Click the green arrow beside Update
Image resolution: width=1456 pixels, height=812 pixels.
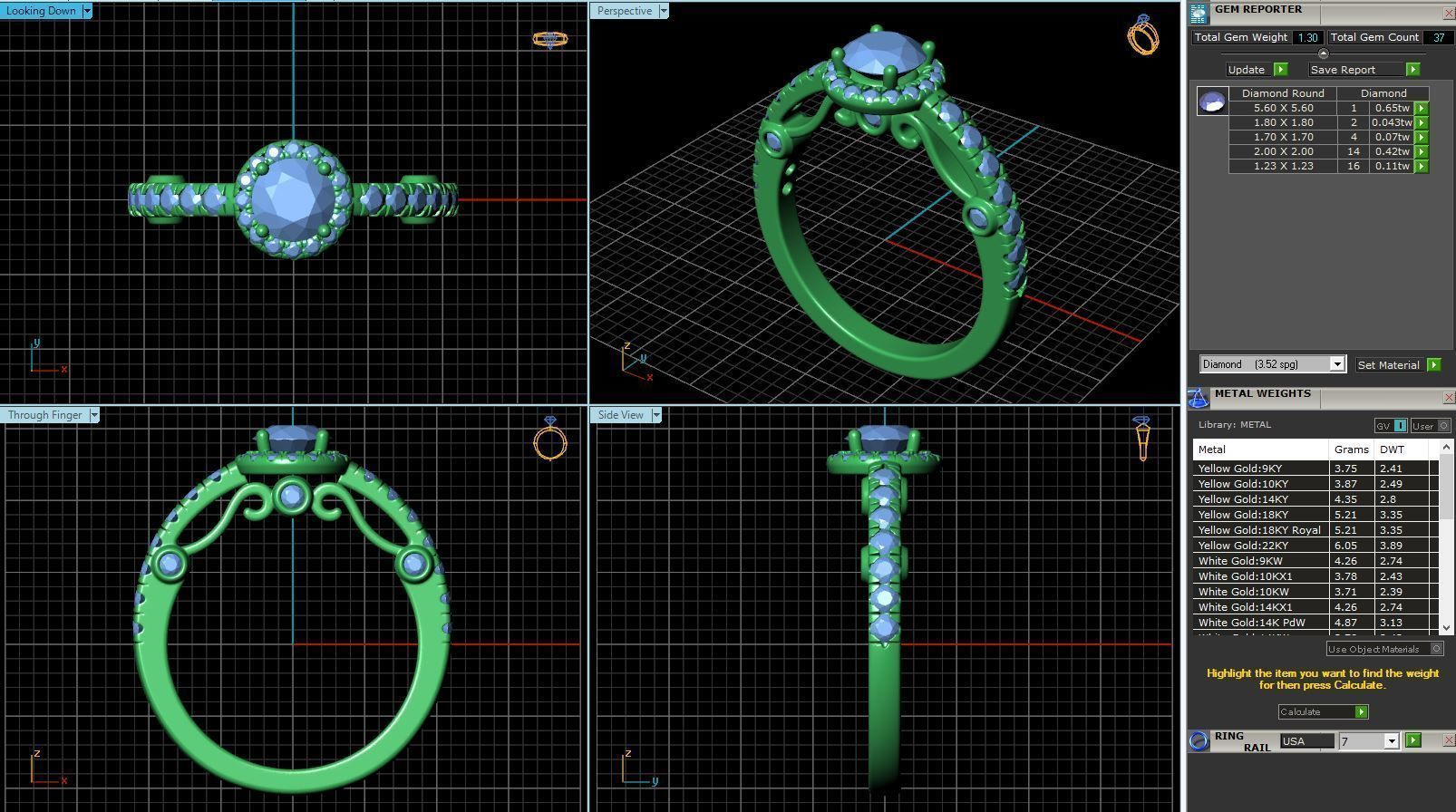(1281, 70)
